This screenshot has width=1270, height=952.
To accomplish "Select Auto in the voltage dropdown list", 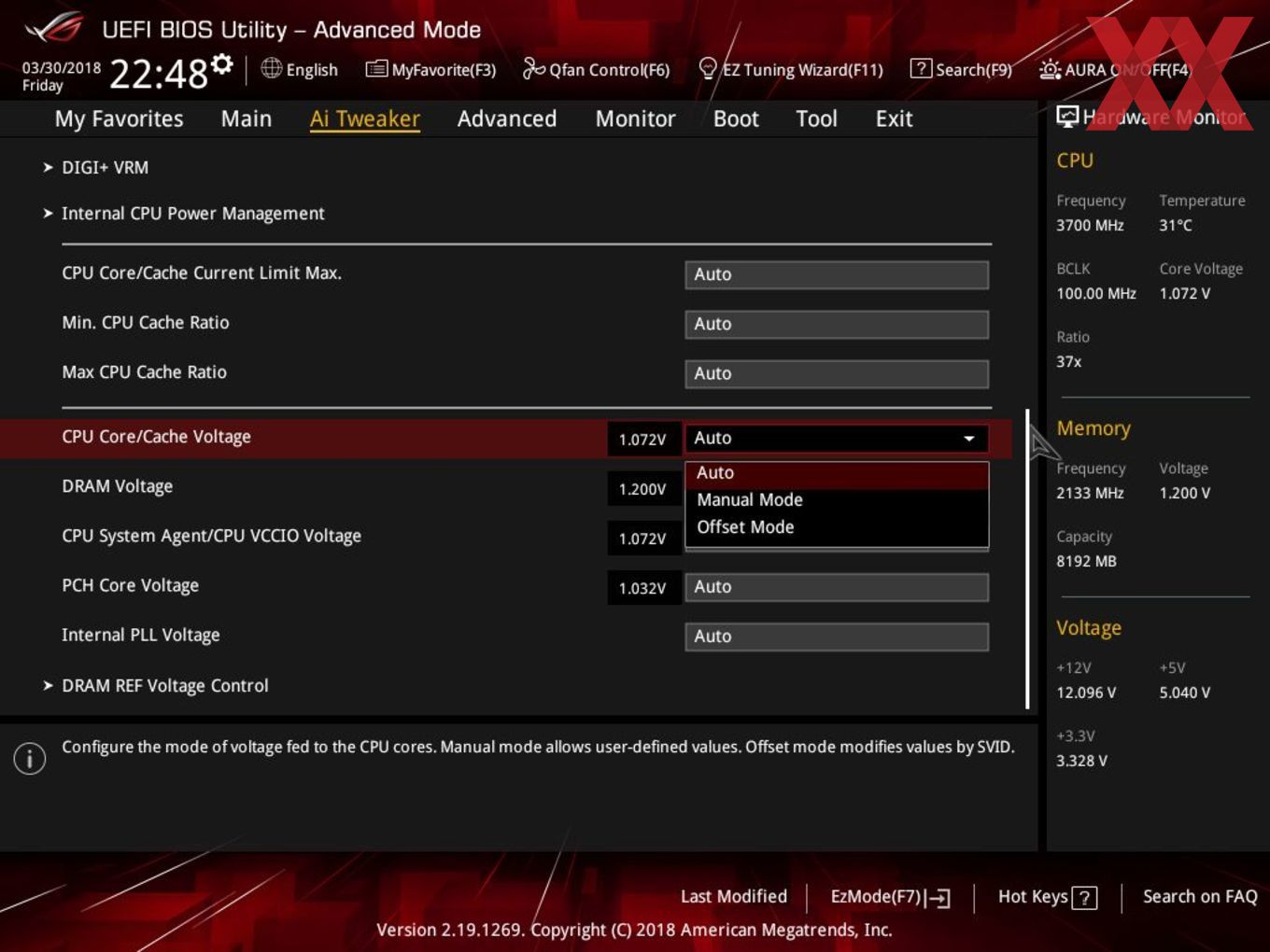I will coord(837,473).
